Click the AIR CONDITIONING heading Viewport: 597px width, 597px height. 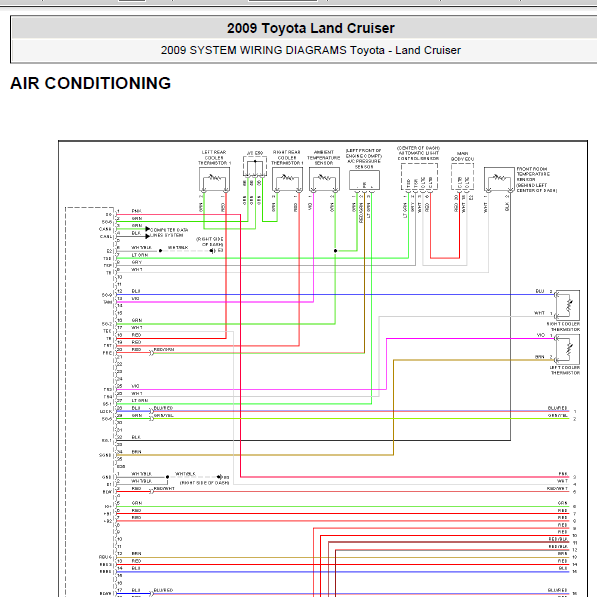91,83
